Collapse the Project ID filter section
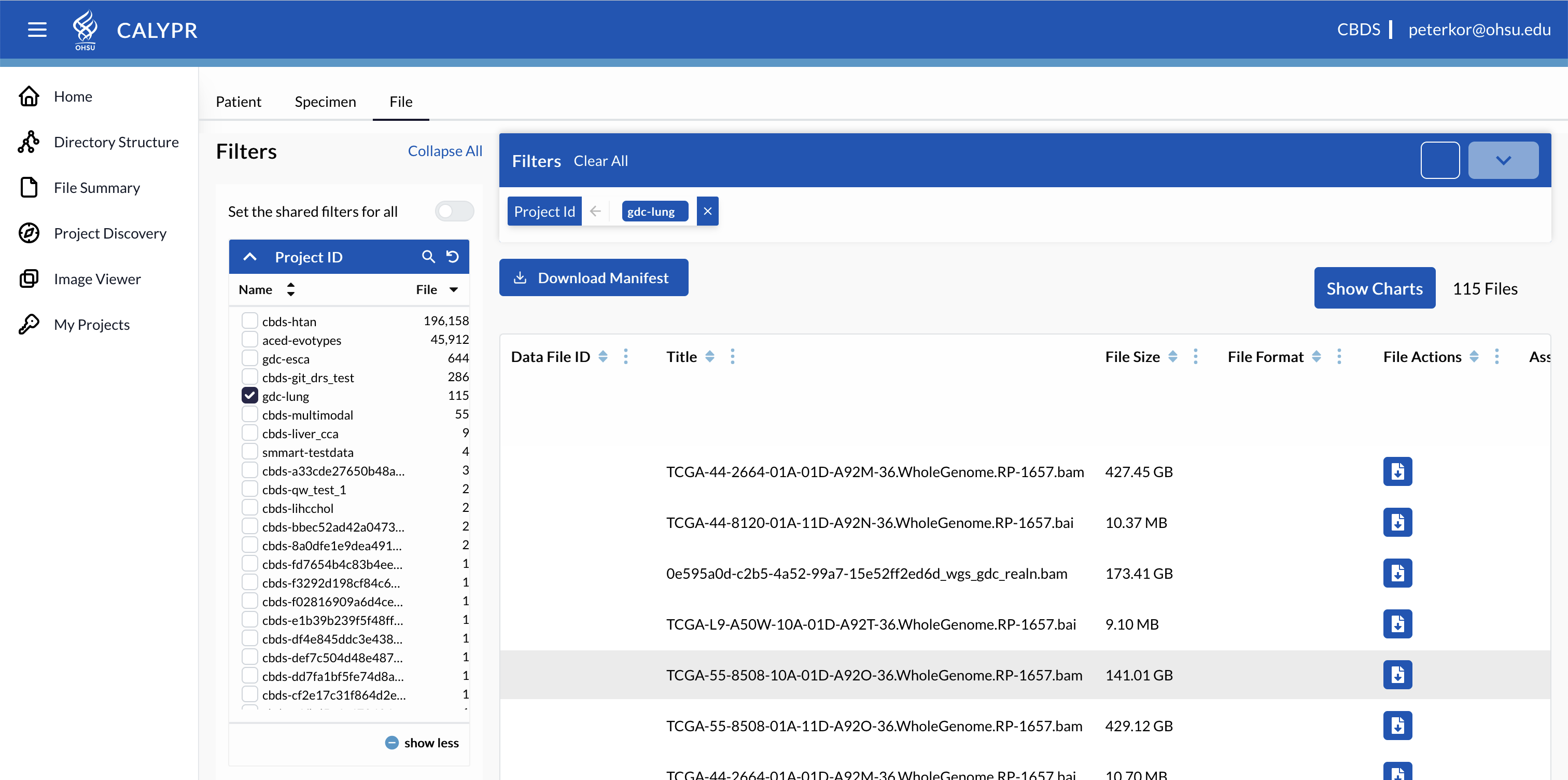 pos(250,256)
